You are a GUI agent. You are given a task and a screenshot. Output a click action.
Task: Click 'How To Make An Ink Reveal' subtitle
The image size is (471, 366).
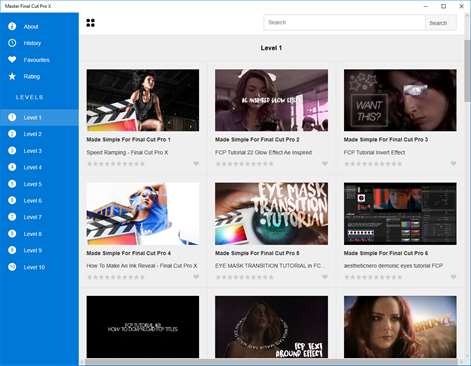(142, 266)
